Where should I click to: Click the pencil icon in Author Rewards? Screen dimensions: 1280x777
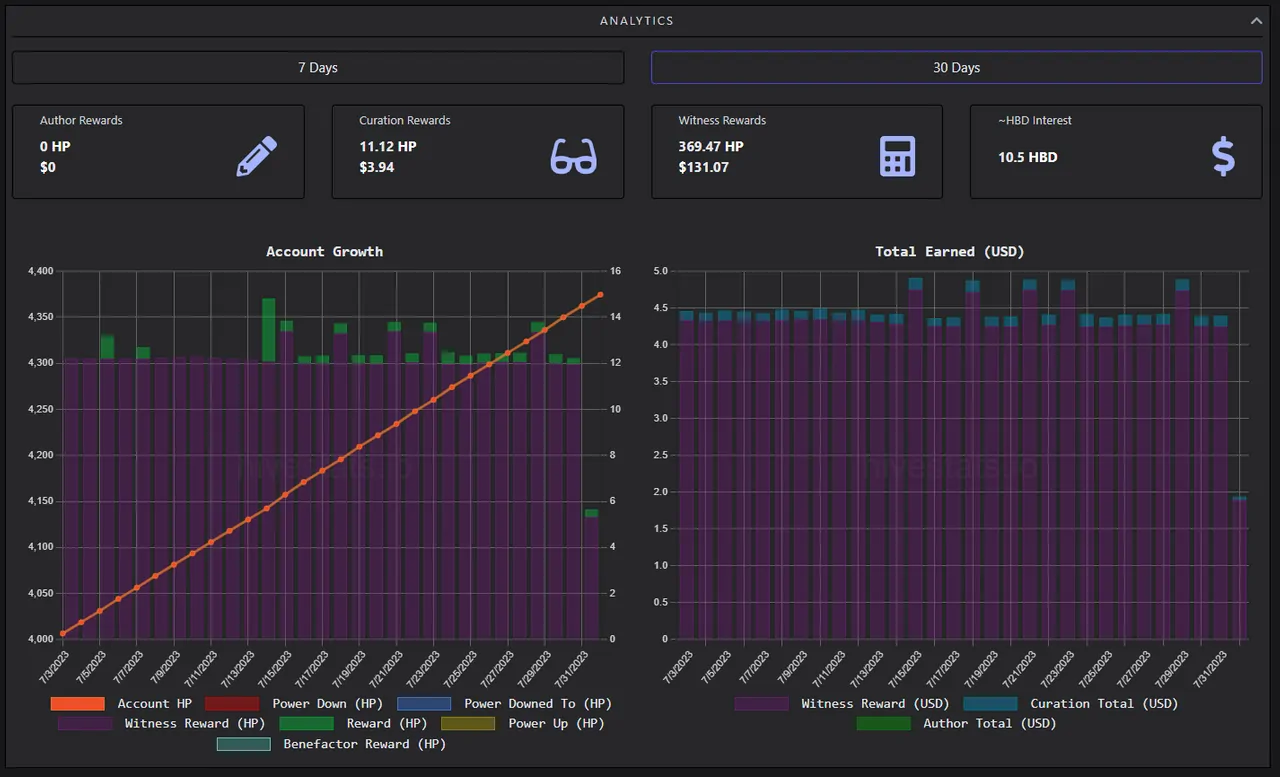pyautogui.click(x=257, y=157)
